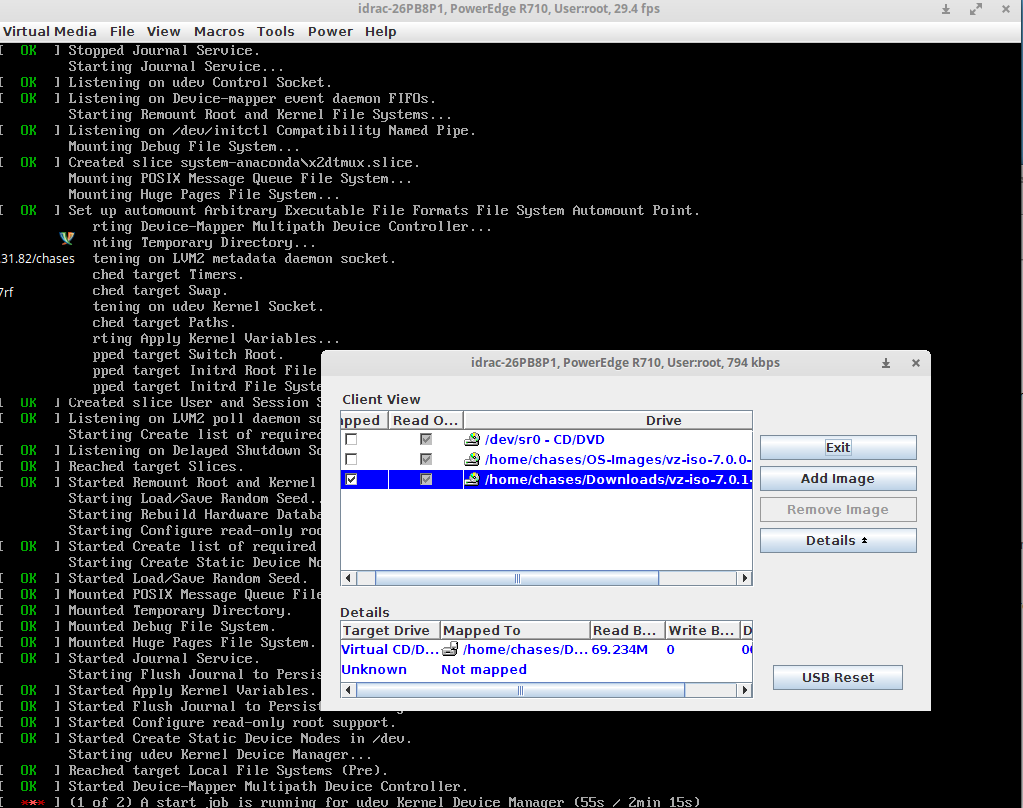This screenshot has width=1023, height=808.
Task: Enable mapping for the OS-Images ISO
Action: pos(351,460)
